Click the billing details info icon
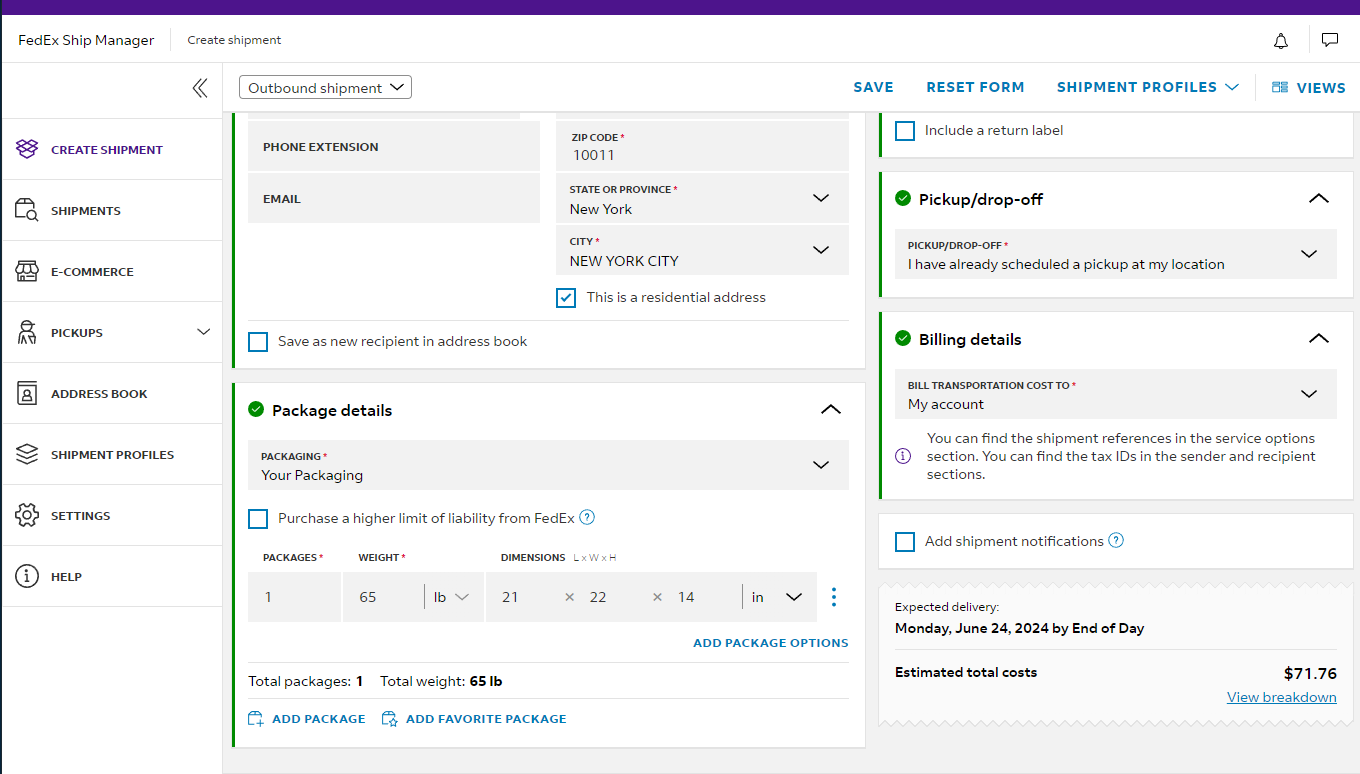This screenshot has width=1360, height=774. 904,456
